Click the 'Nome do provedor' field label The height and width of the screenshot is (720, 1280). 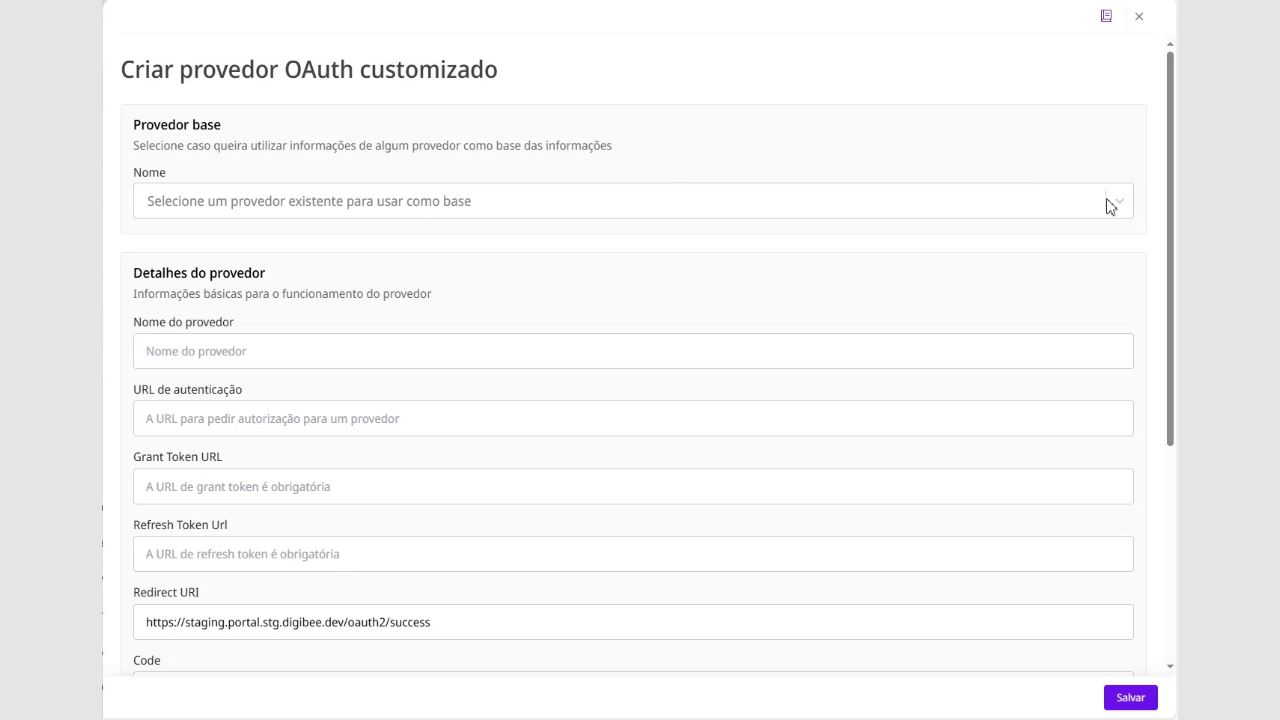tap(183, 322)
